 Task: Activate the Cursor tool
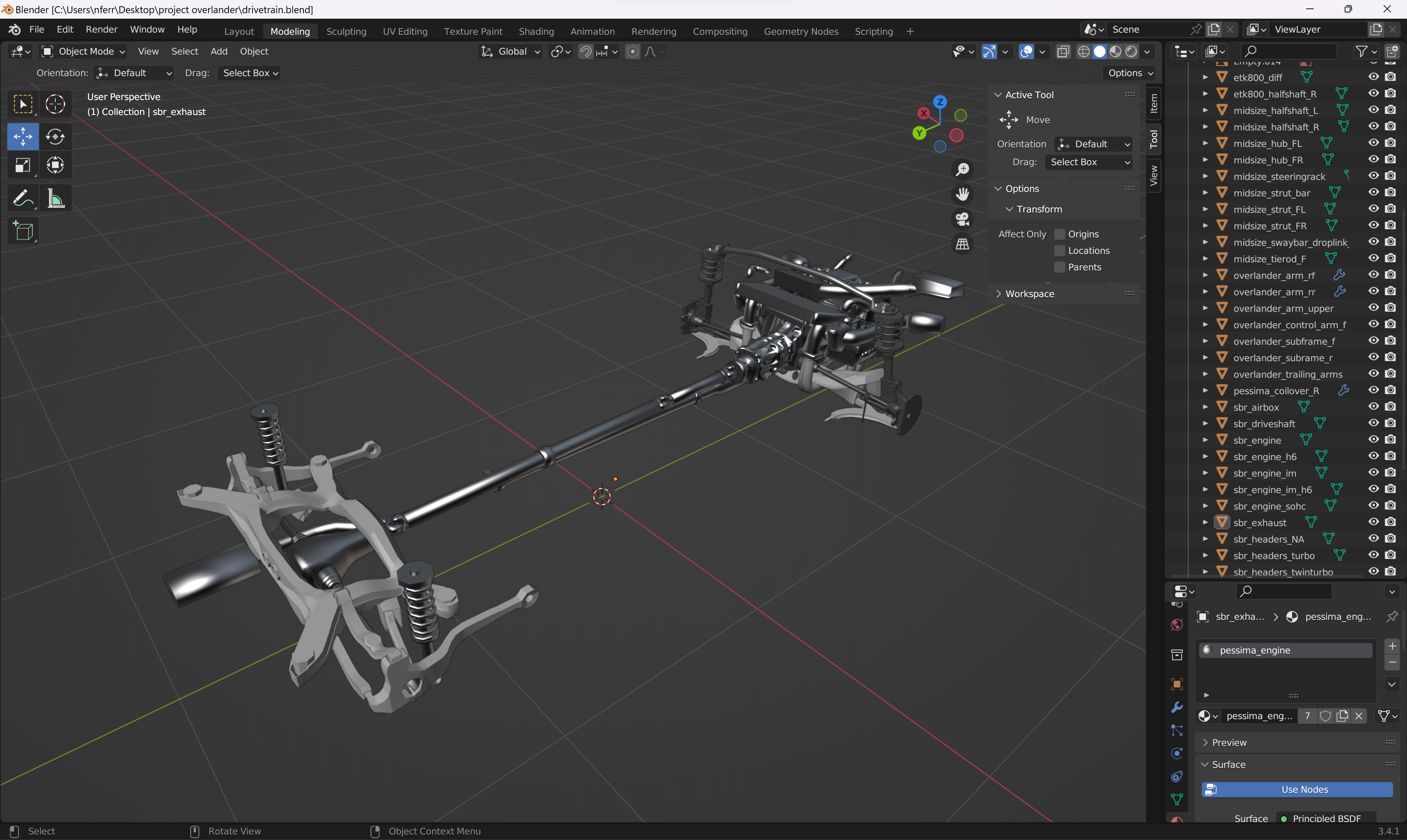(x=55, y=104)
